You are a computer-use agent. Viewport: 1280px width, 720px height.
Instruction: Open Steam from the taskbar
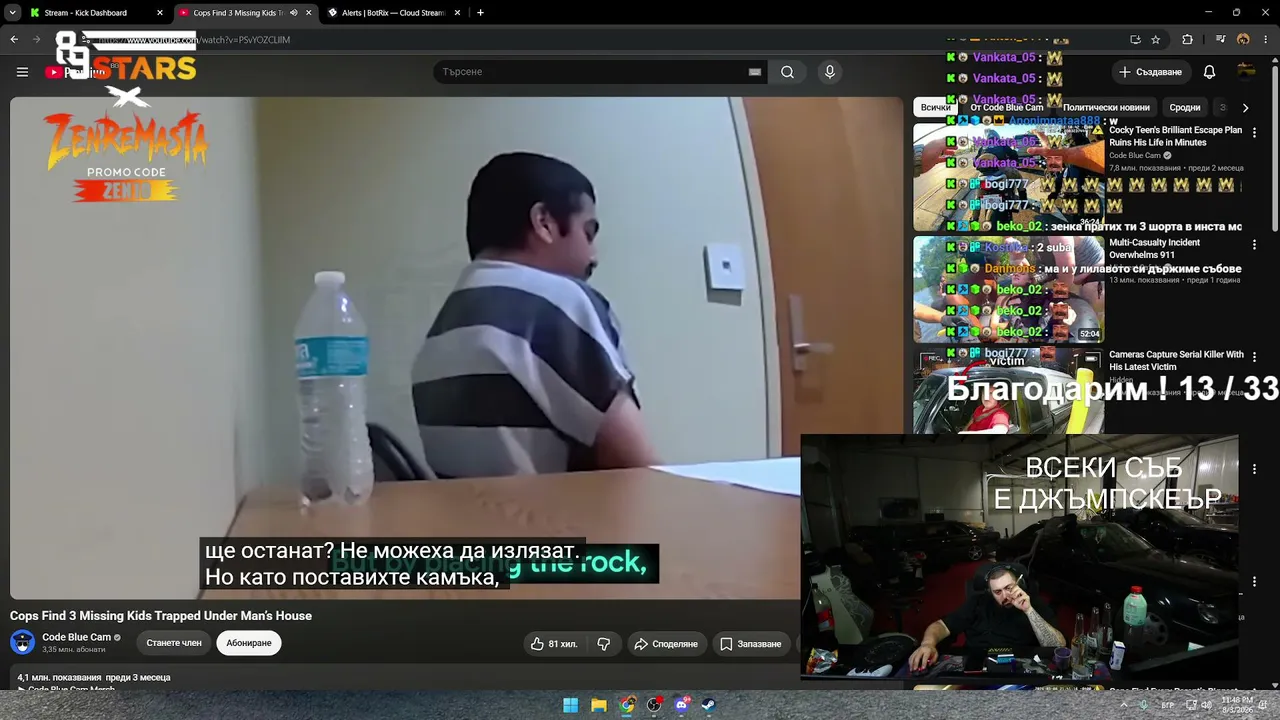[x=708, y=705]
